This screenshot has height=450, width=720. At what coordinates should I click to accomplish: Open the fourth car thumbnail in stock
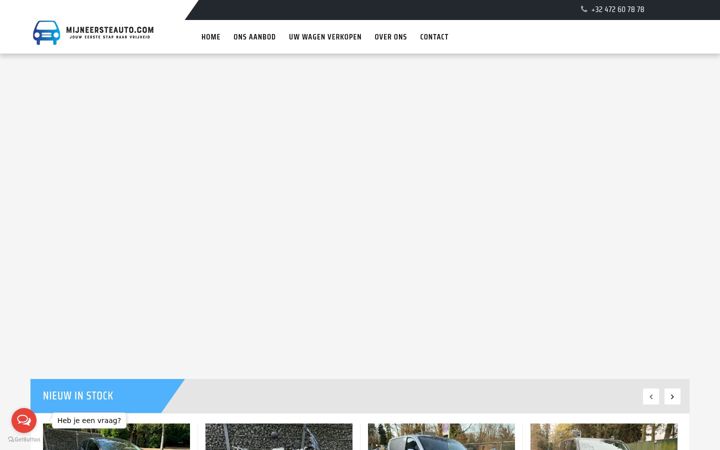tap(604, 437)
